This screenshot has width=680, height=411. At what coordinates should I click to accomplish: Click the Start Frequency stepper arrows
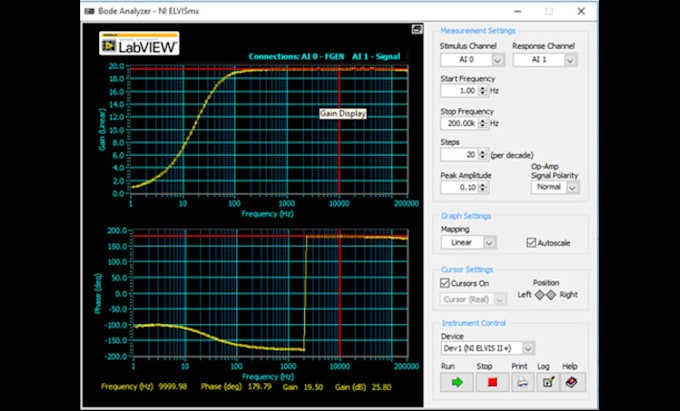coord(483,91)
